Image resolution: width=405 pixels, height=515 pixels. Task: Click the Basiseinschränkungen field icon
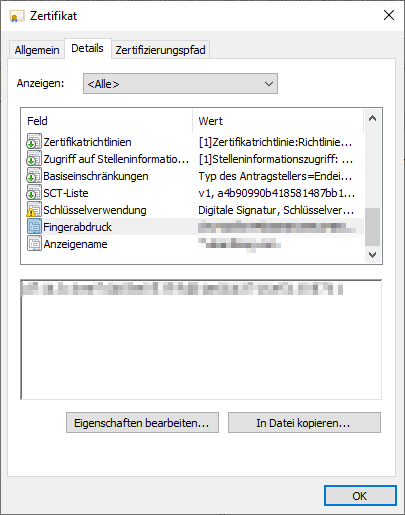coord(34,176)
